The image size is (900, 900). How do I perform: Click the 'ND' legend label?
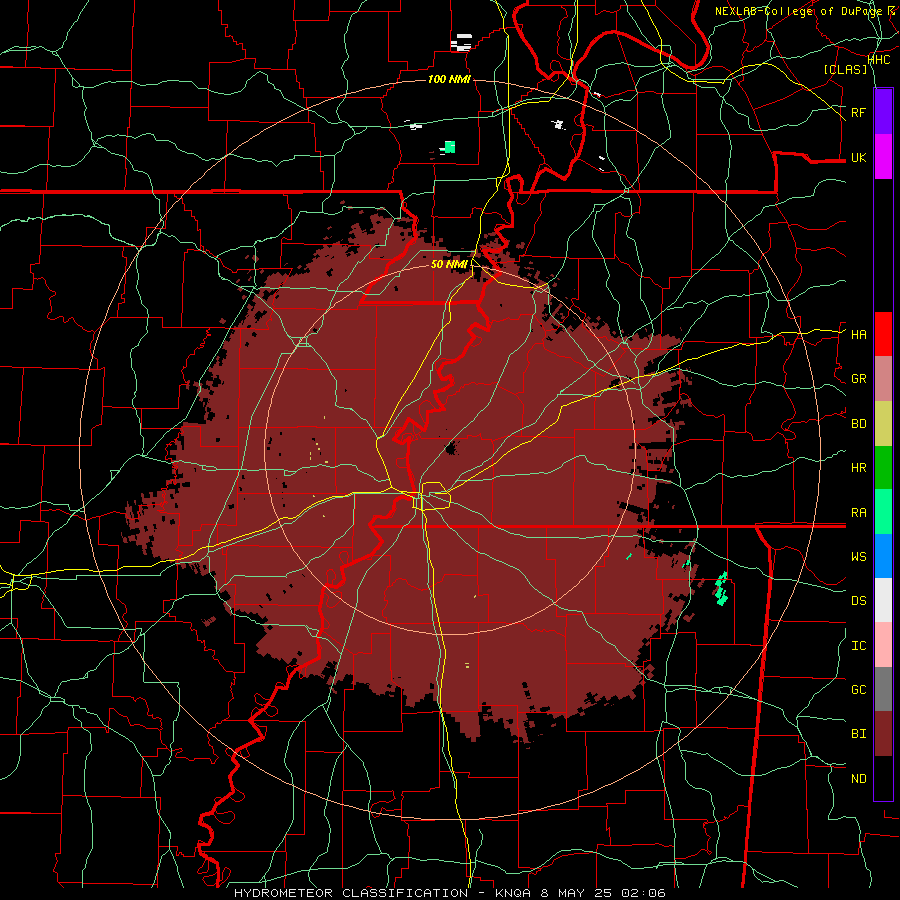click(858, 778)
